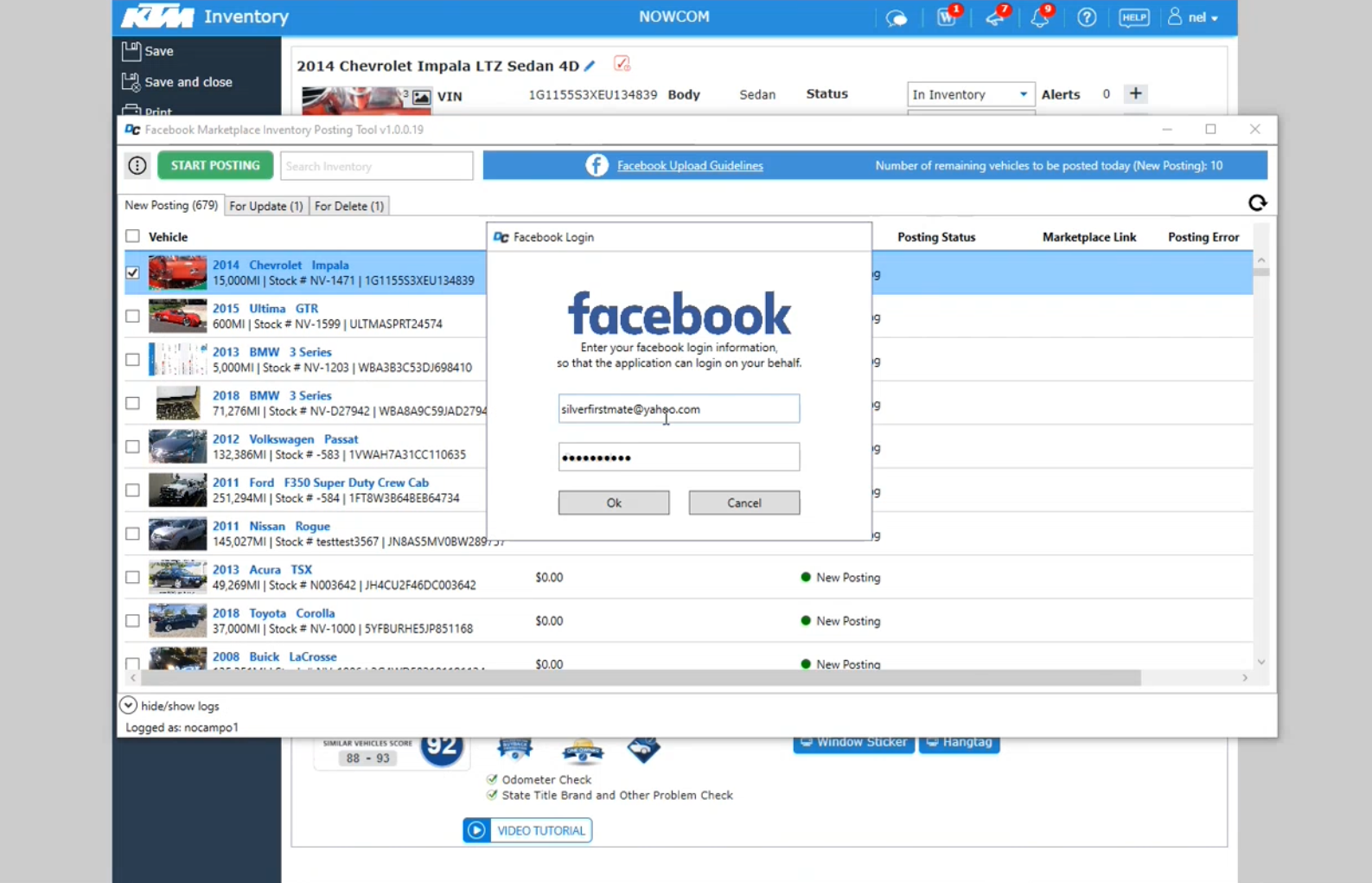The image size is (1372, 883).
Task: Click the 2014 Chevrolet Impala thumbnail
Action: pos(177,272)
